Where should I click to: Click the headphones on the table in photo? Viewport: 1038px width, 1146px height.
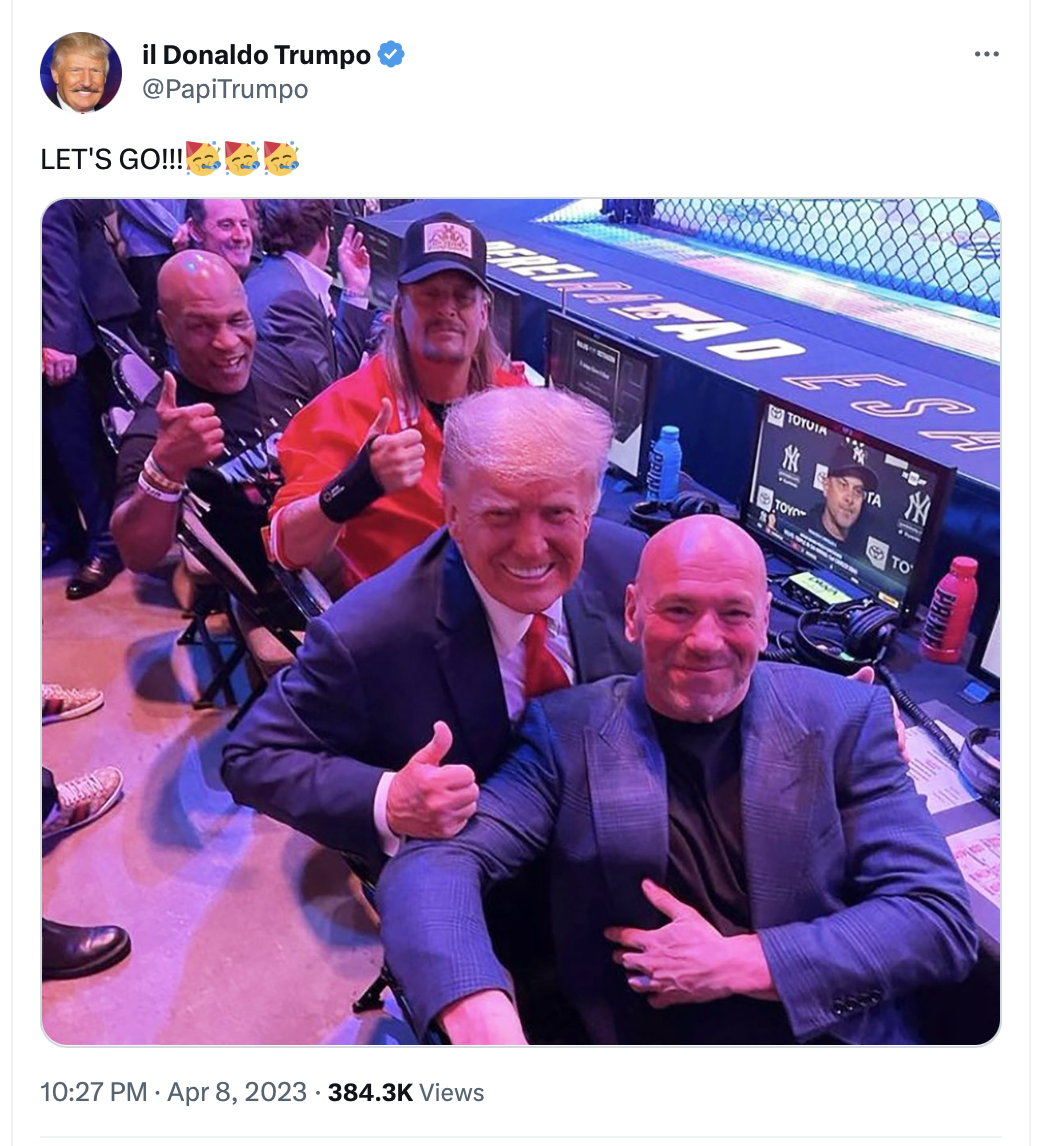[846, 636]
